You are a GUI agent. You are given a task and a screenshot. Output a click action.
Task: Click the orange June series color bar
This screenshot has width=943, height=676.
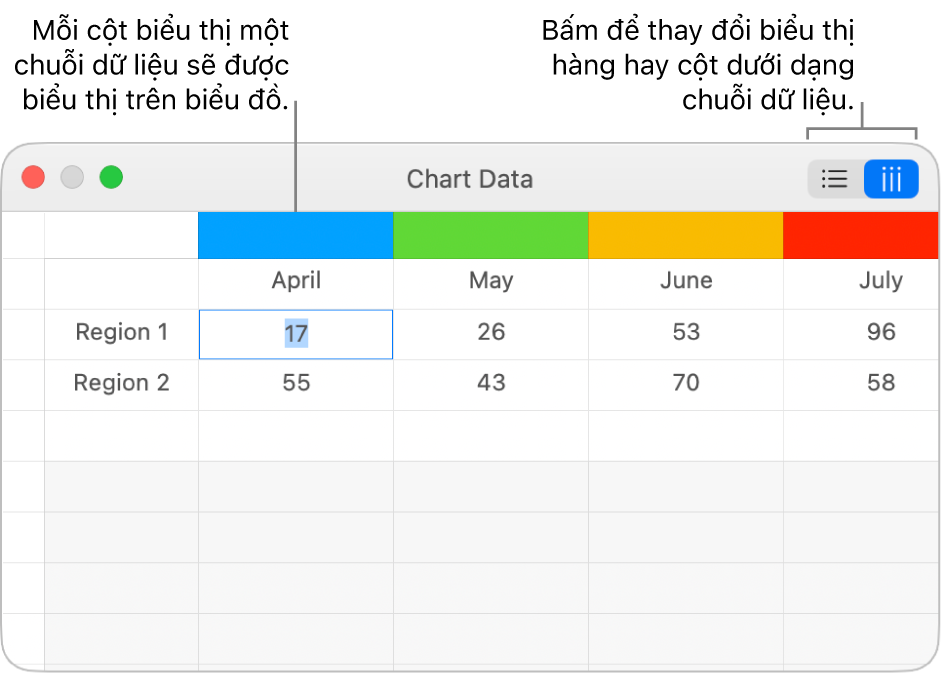click(x=686, y=235)
